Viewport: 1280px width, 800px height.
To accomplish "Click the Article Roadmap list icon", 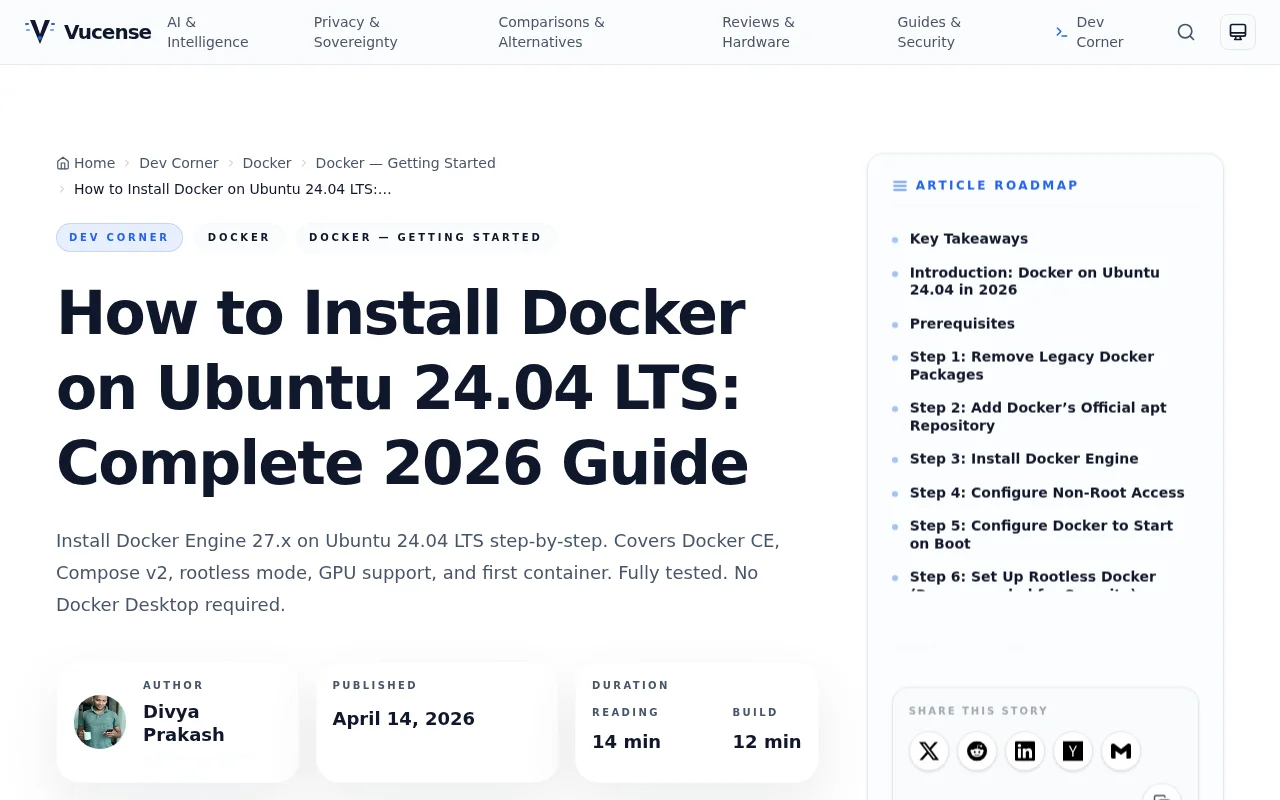I will tap(900, 186).
